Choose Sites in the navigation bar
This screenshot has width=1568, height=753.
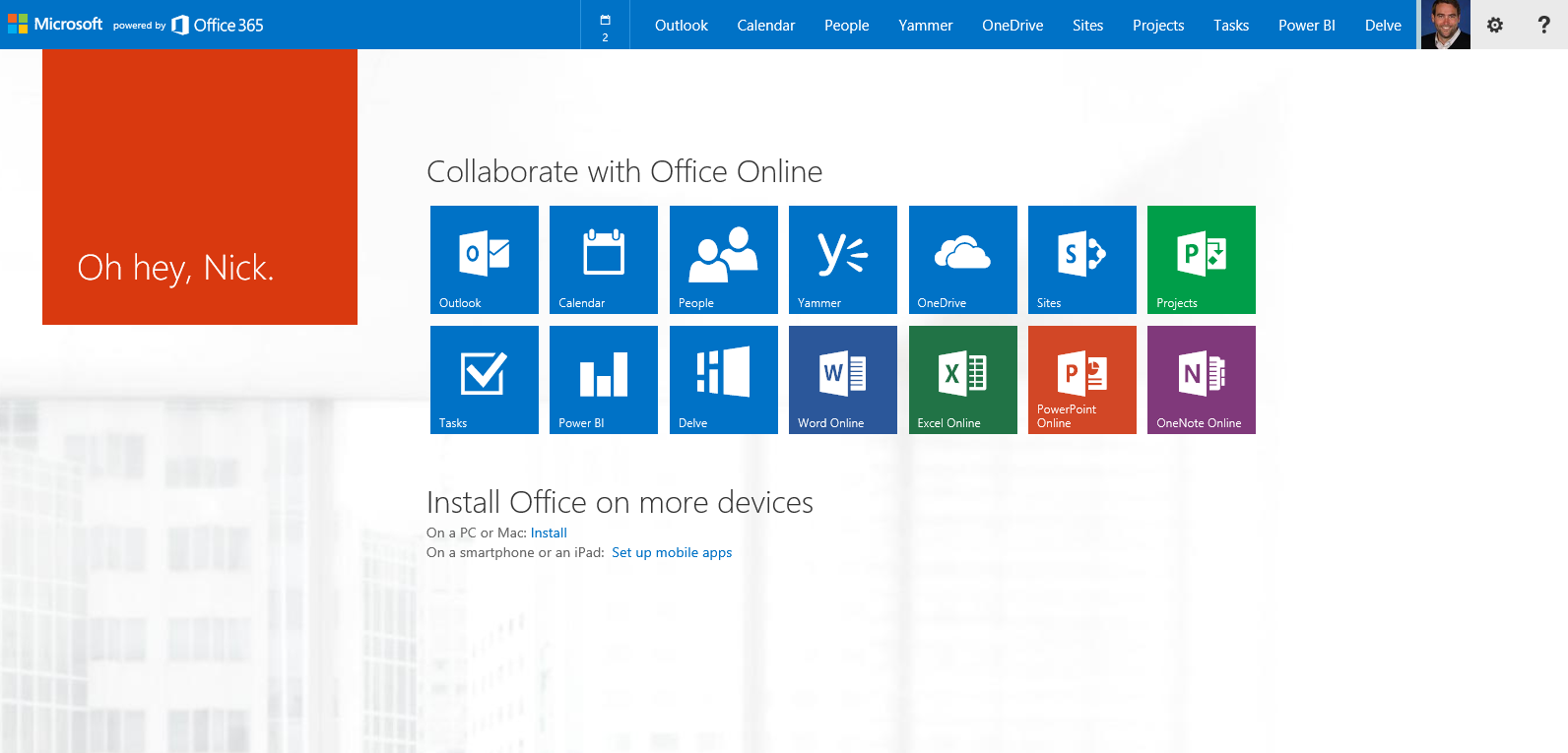(1088, 25)
